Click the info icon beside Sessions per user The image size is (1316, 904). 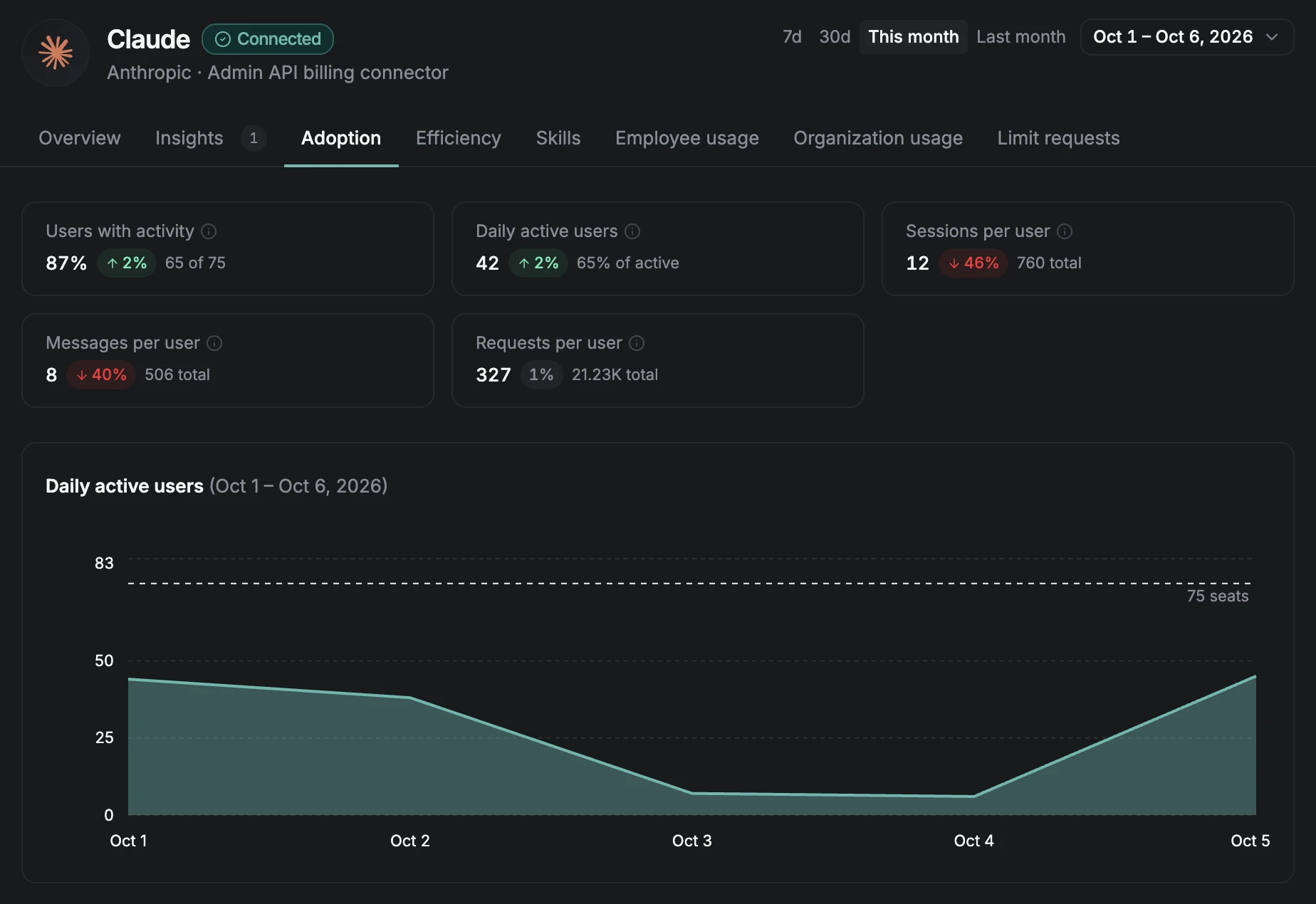(1065, 231)
